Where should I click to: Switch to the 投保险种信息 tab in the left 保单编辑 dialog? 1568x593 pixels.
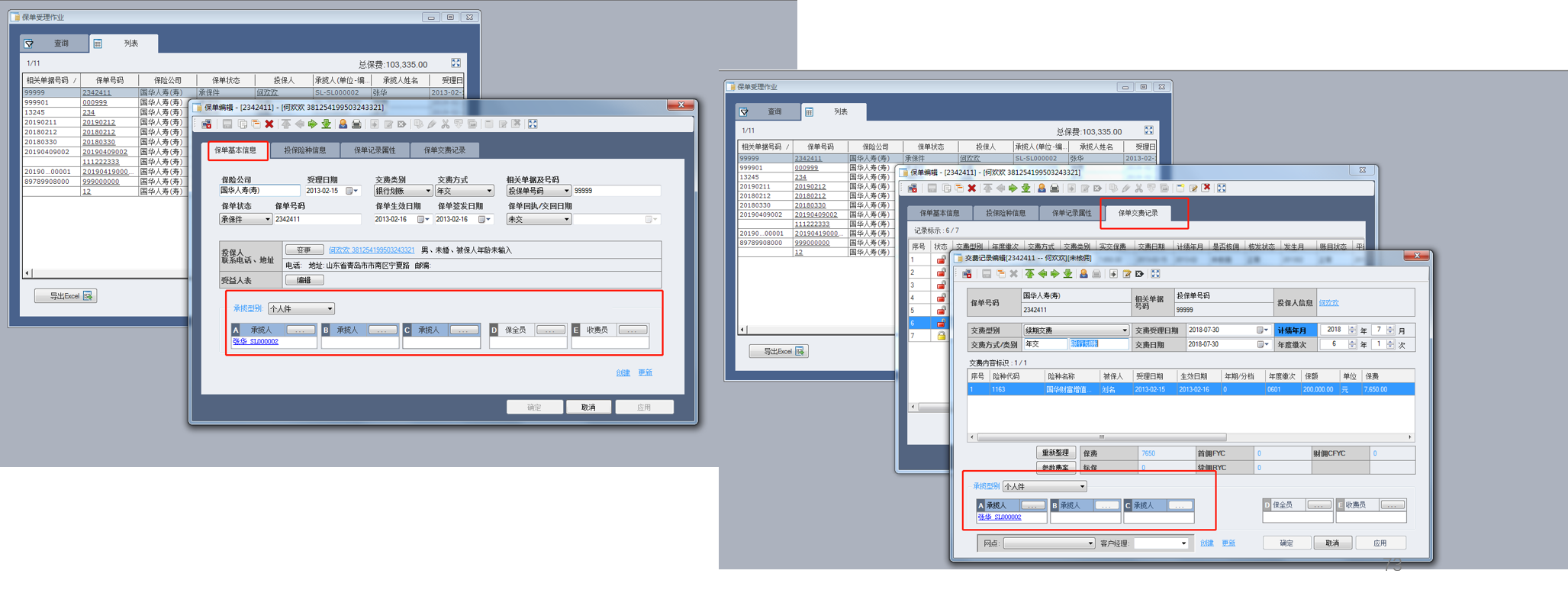[x=304, y=150]
